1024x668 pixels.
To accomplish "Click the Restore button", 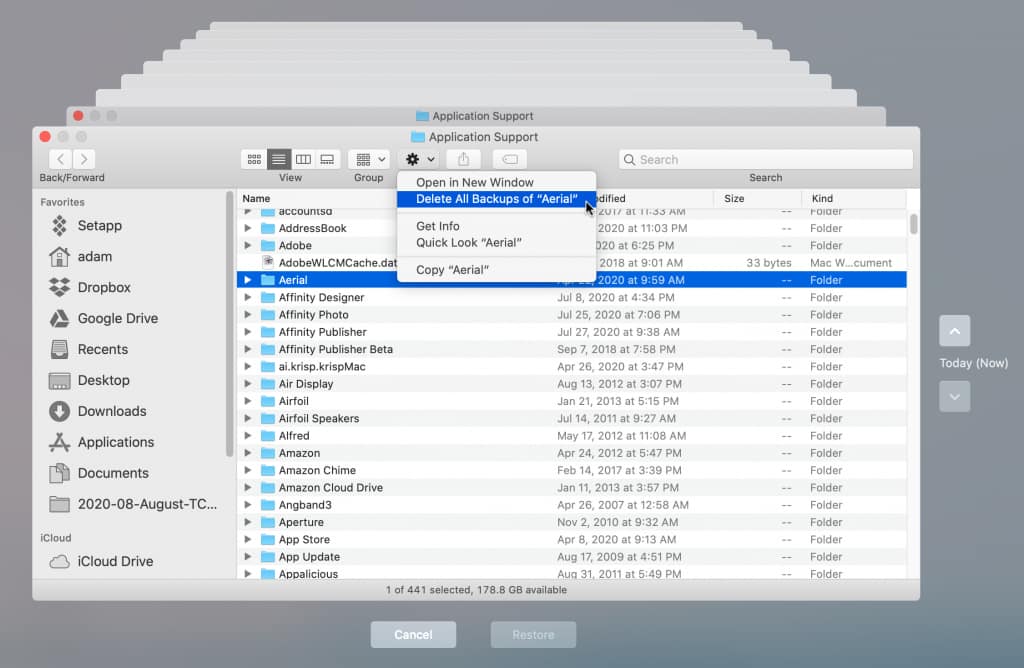I will pyautogui.click(x=533, y=634).
